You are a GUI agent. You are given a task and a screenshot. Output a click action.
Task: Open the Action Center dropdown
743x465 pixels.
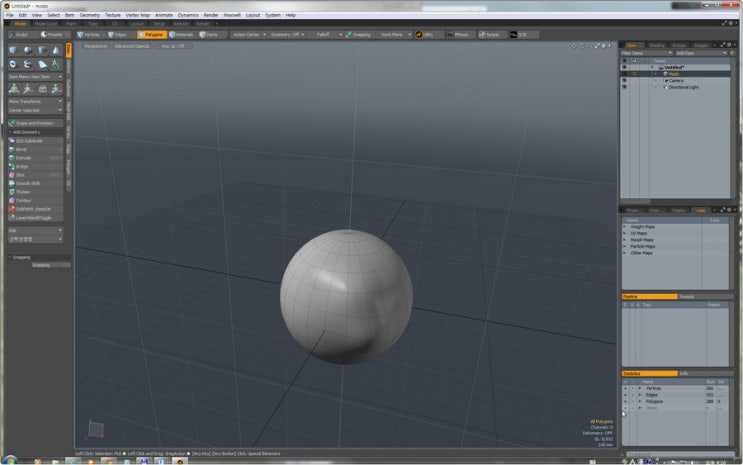point(249,35)
